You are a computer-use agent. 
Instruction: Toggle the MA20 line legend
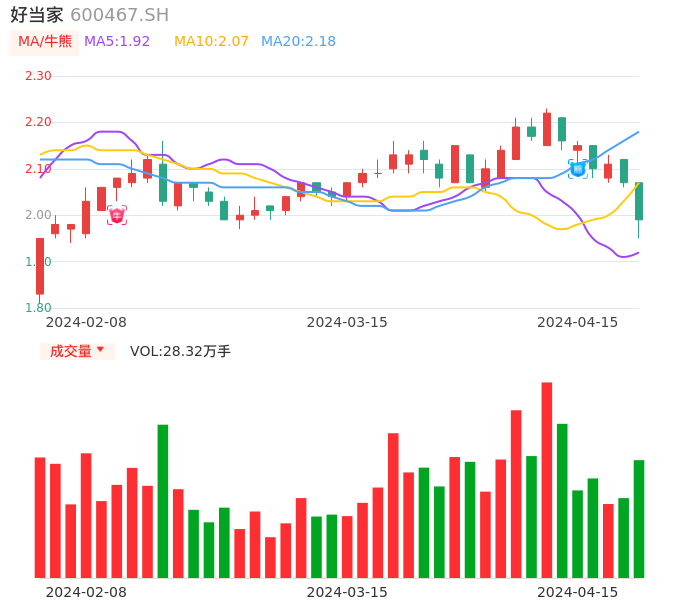[298, 42]
